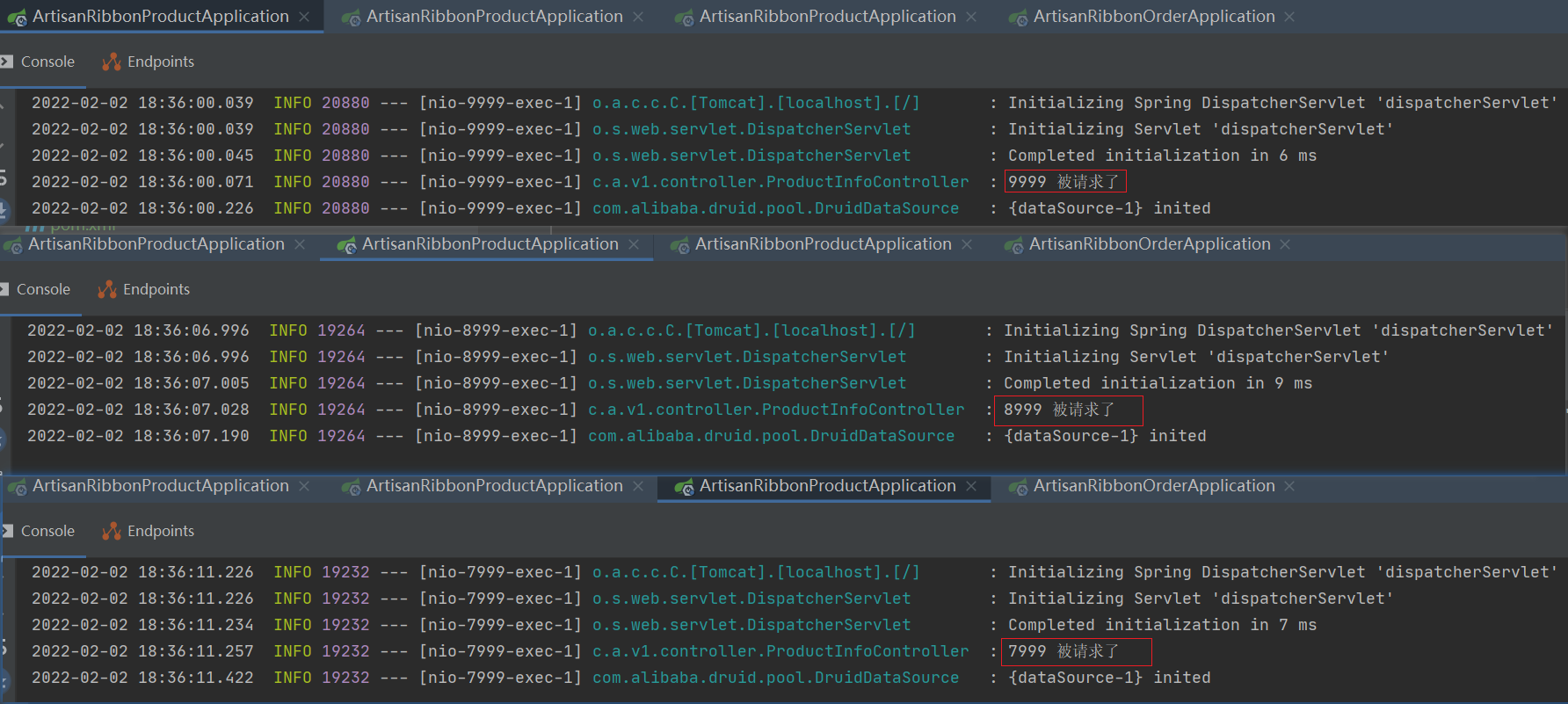Click log message '7999 被请求了'
This screenshot has width=1568, height=704.
tap(1063, 651)
